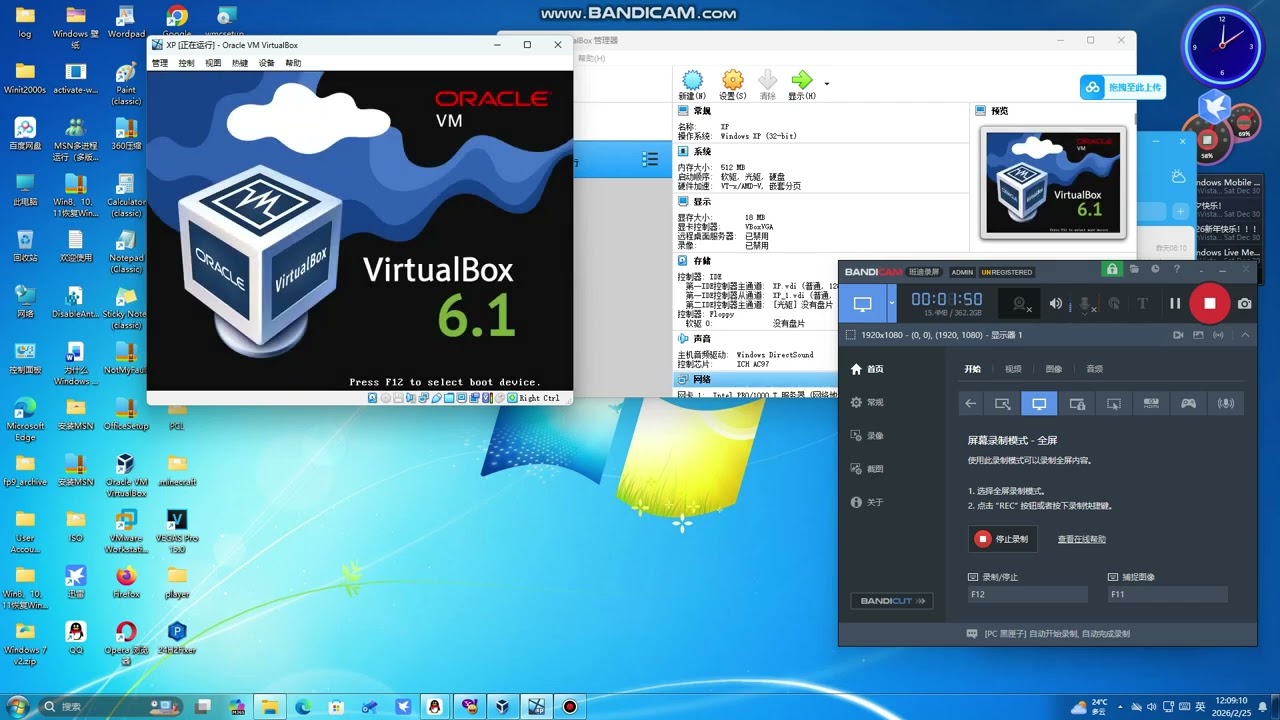Click VM list menu icon in VirtualBox manager
This screenshot has width=1280, height=720.
point(650,159)
